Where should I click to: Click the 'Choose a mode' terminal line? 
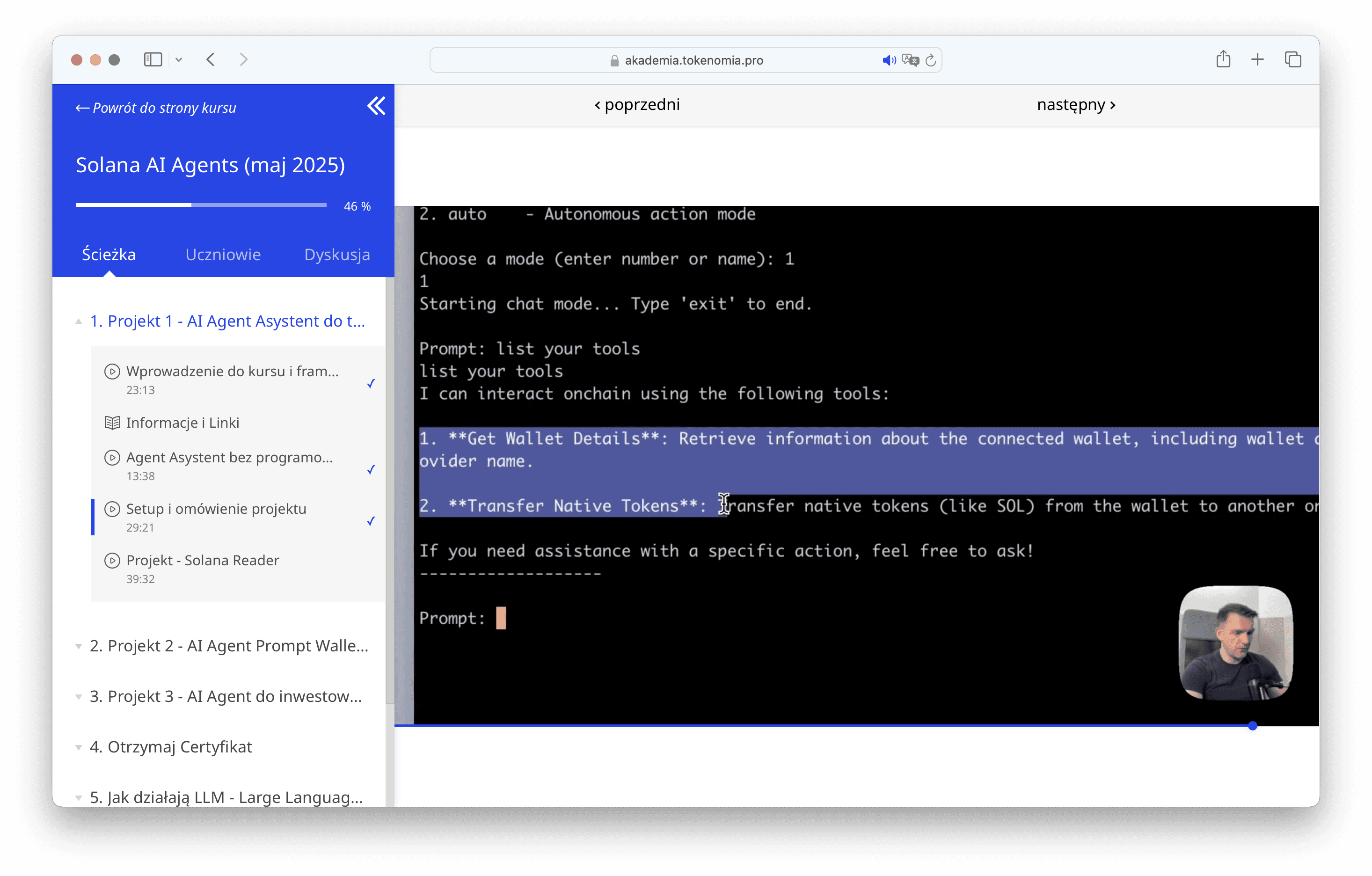point(607,259)
